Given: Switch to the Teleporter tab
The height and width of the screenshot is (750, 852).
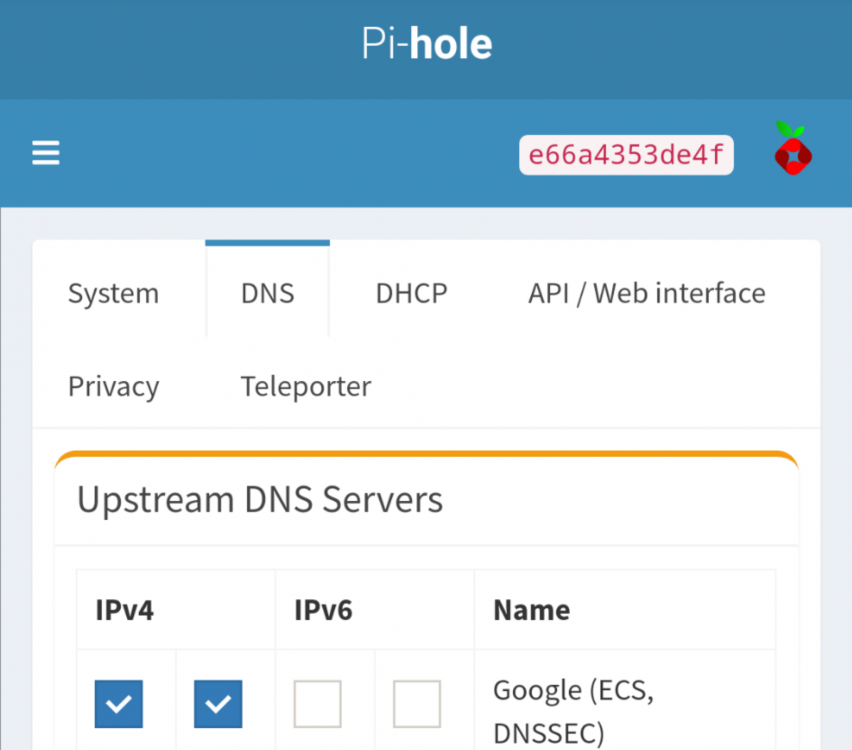Looking at the screenshot, I should click(x=306, y=386).
